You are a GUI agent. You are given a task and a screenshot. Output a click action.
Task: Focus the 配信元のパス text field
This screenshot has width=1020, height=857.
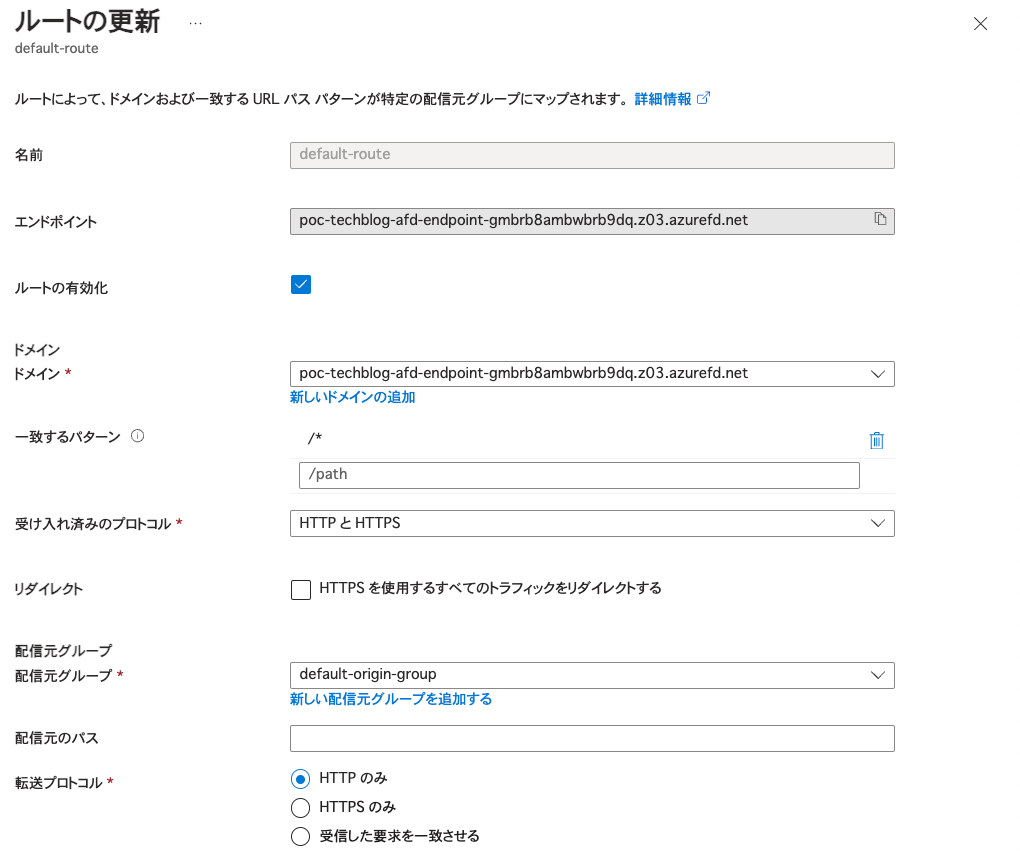(592, 739)
